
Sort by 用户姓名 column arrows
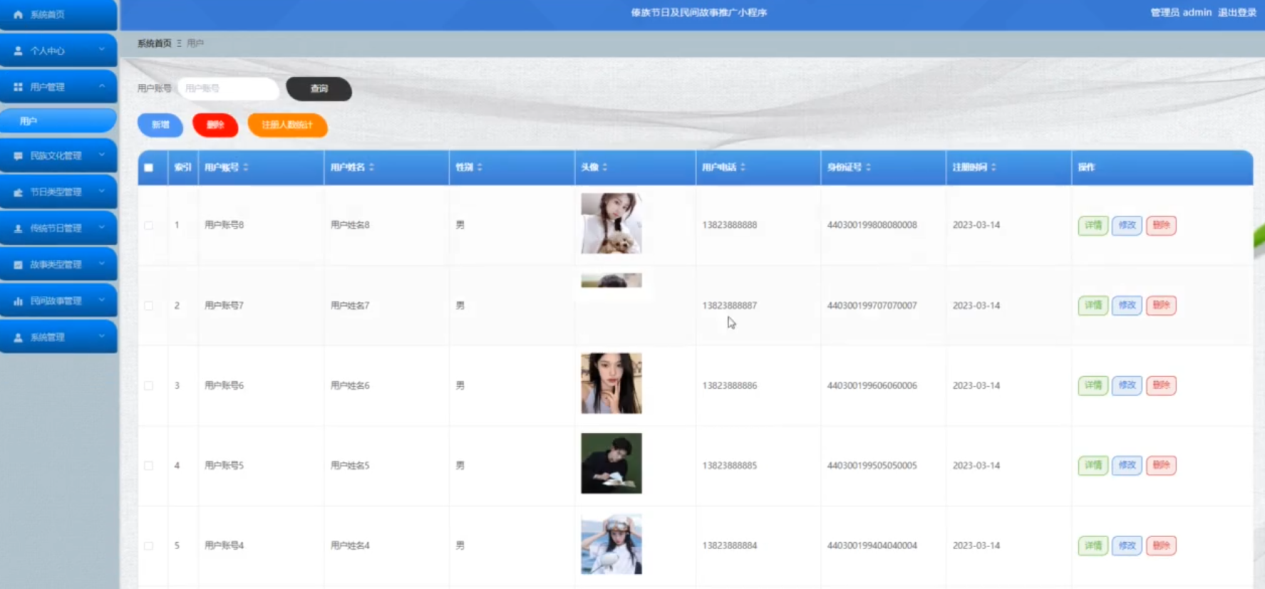372,168
